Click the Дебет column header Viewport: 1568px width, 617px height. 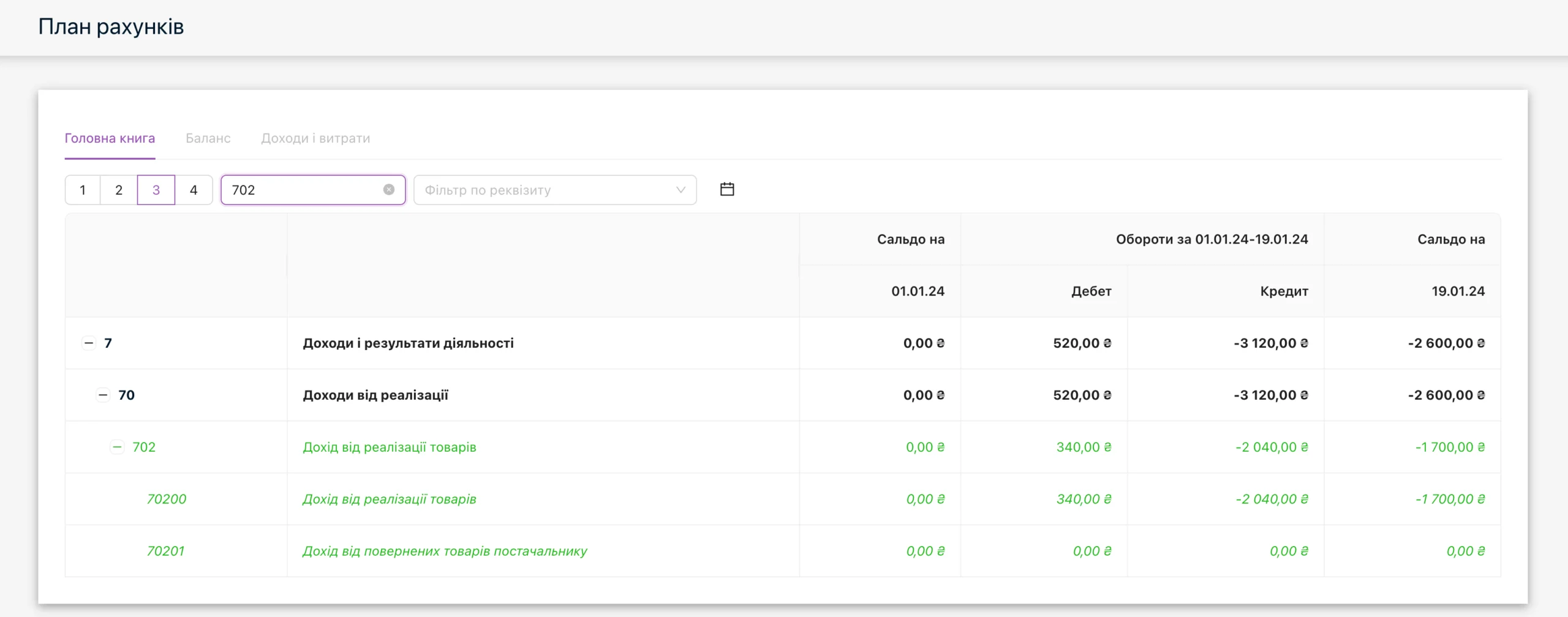click(1091, 291)
